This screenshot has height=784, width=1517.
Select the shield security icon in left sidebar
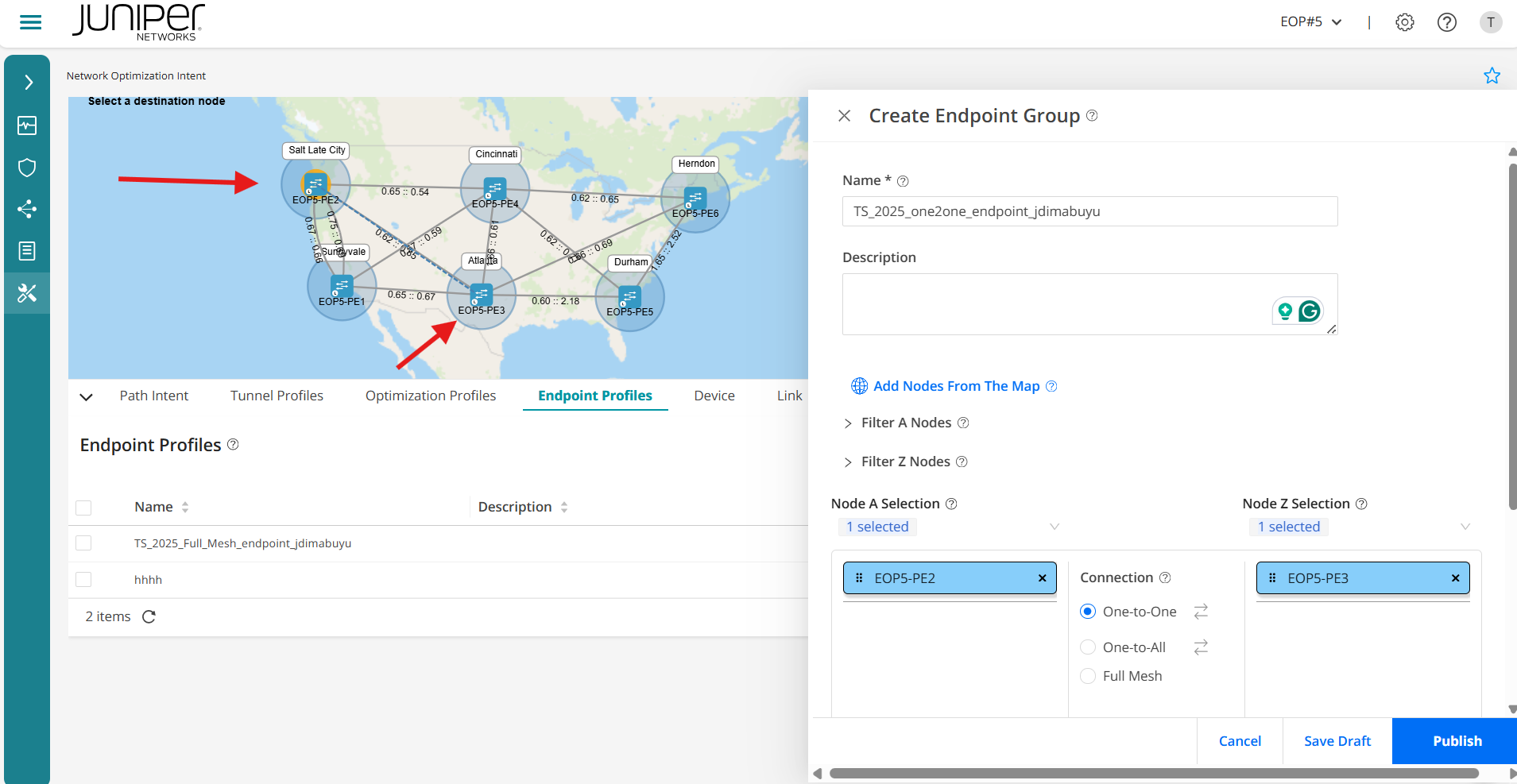point(27,167)
